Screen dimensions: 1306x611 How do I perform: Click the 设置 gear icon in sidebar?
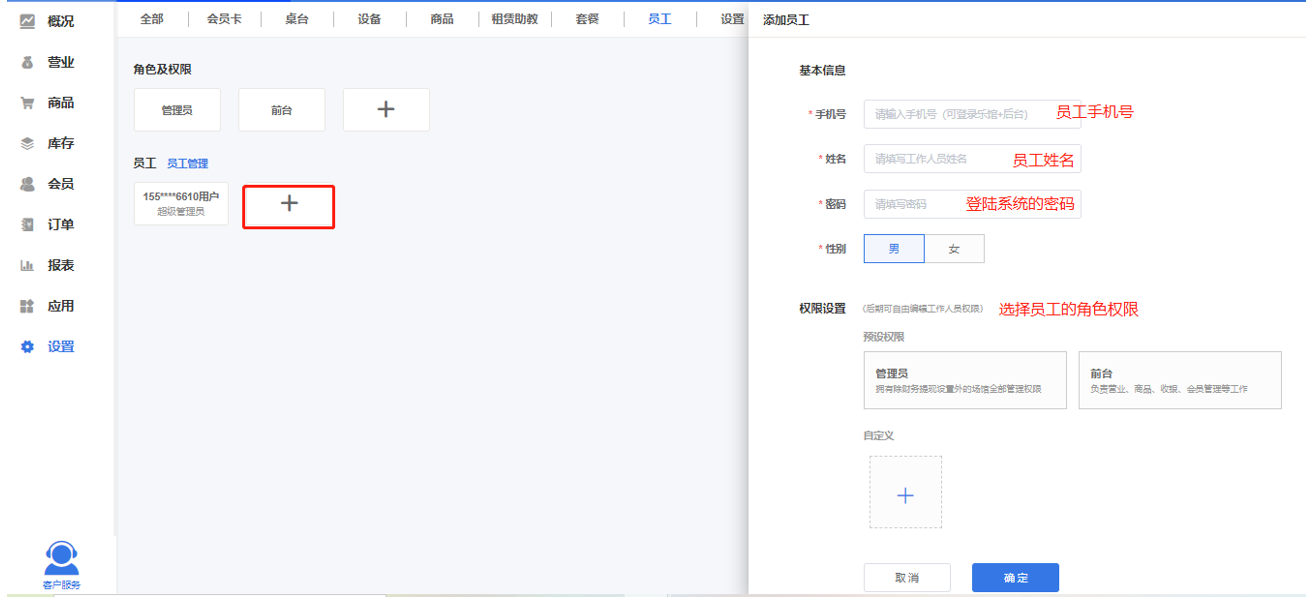pyautogui.click(x=27, y=347)
